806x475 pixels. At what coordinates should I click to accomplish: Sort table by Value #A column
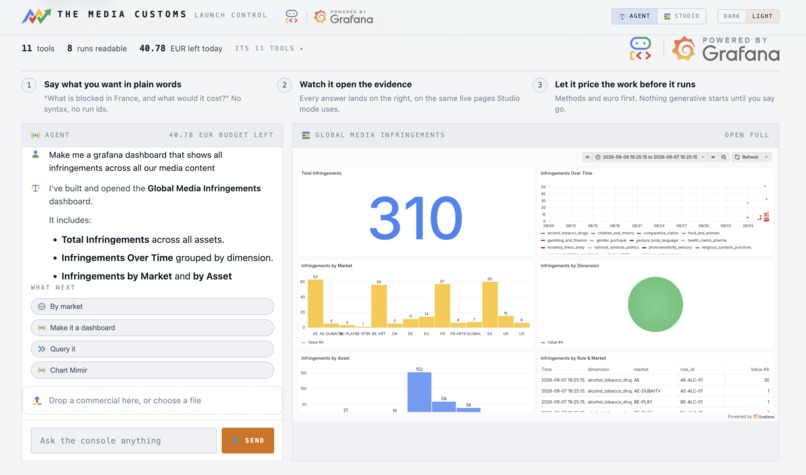click(x=760, y=370)
